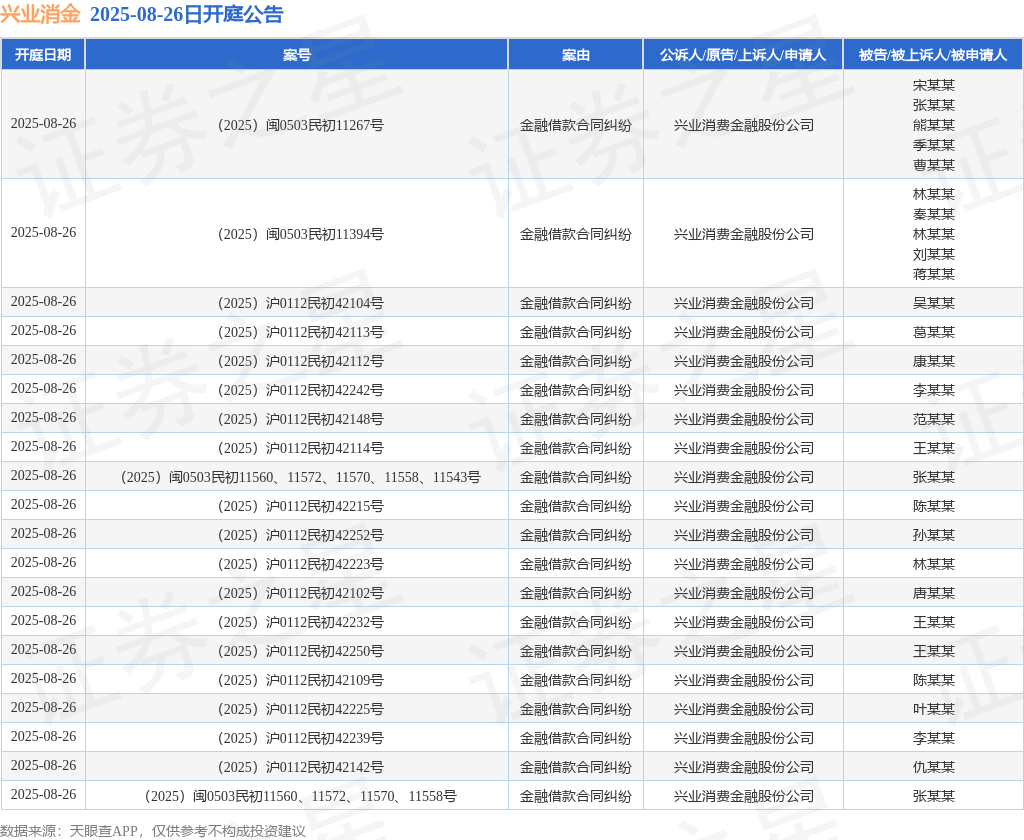Click defendant 仇某某
1024x840 pixels.
(933, 767)
